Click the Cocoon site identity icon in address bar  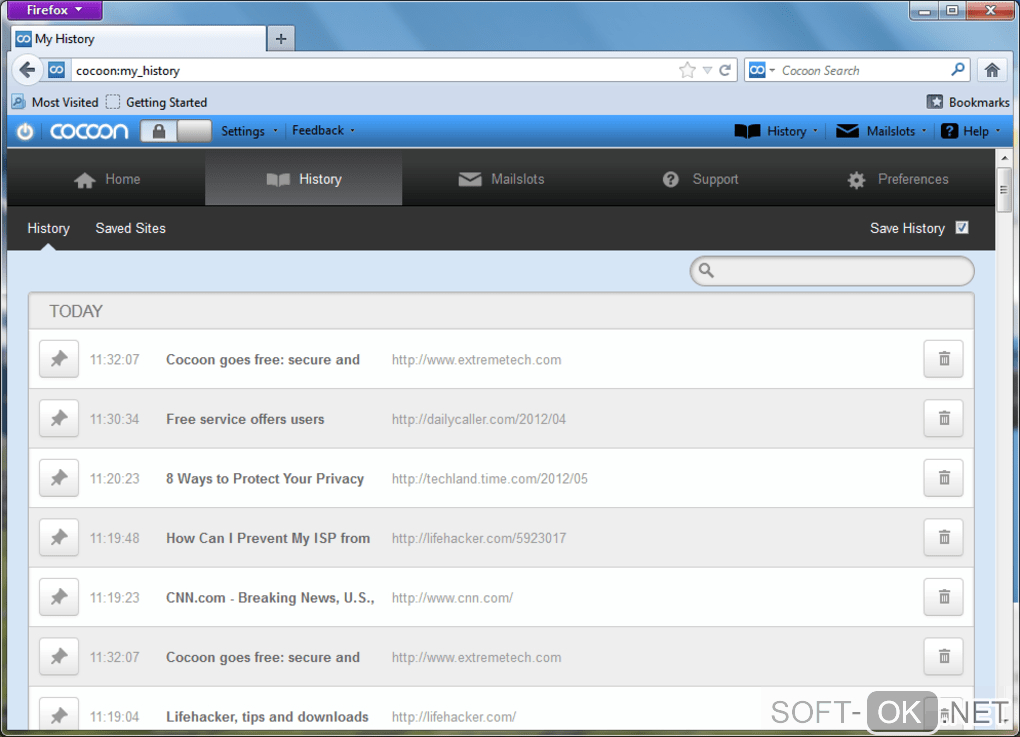tap(57, 70)
